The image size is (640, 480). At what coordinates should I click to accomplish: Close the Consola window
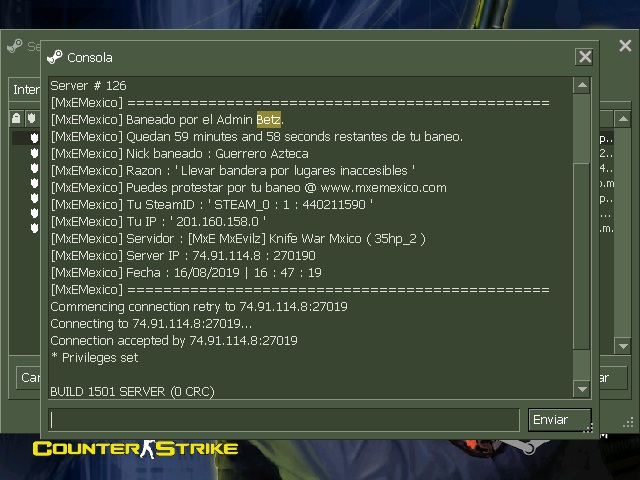584,57
